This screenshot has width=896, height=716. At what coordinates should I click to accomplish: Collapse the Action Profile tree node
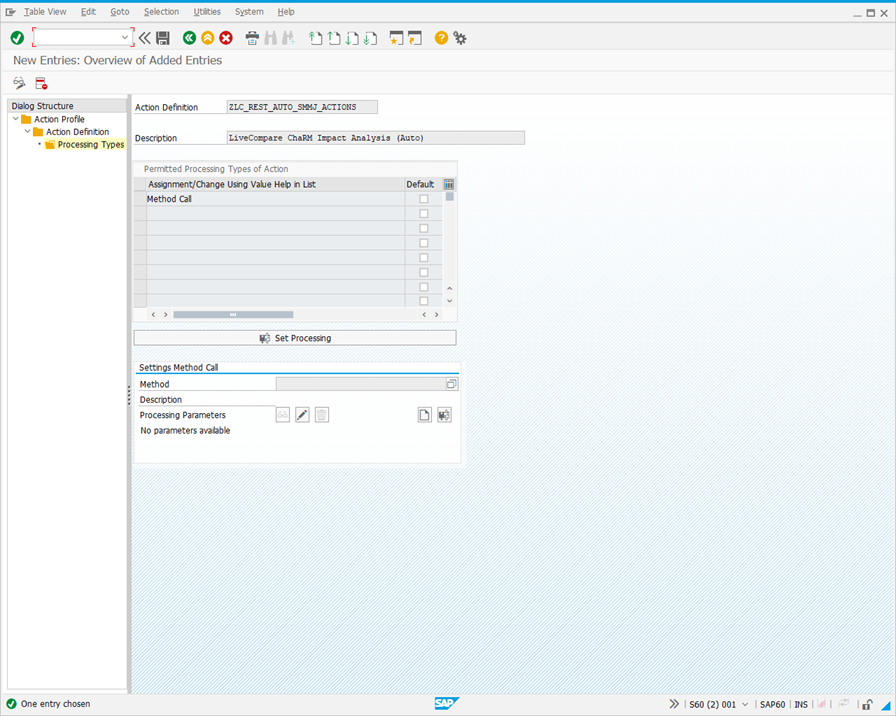click(x=14, y=118)
